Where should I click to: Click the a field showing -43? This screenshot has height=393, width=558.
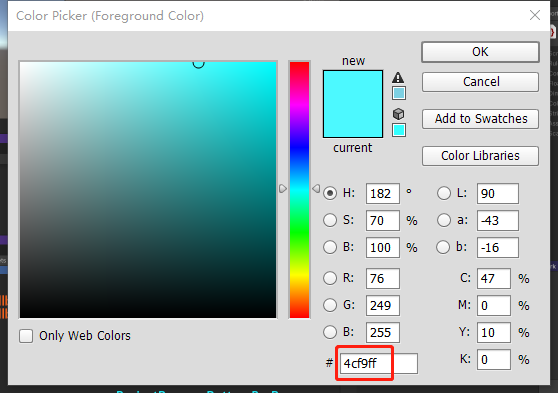(x=498, y=220)
